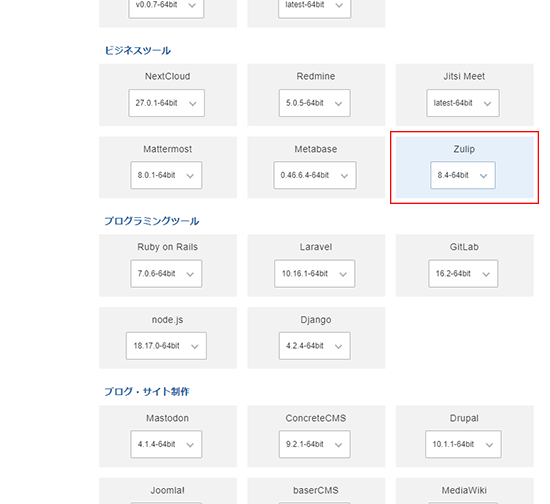
Task: Select the Mastodon application card title
Action: click(168, 418)
